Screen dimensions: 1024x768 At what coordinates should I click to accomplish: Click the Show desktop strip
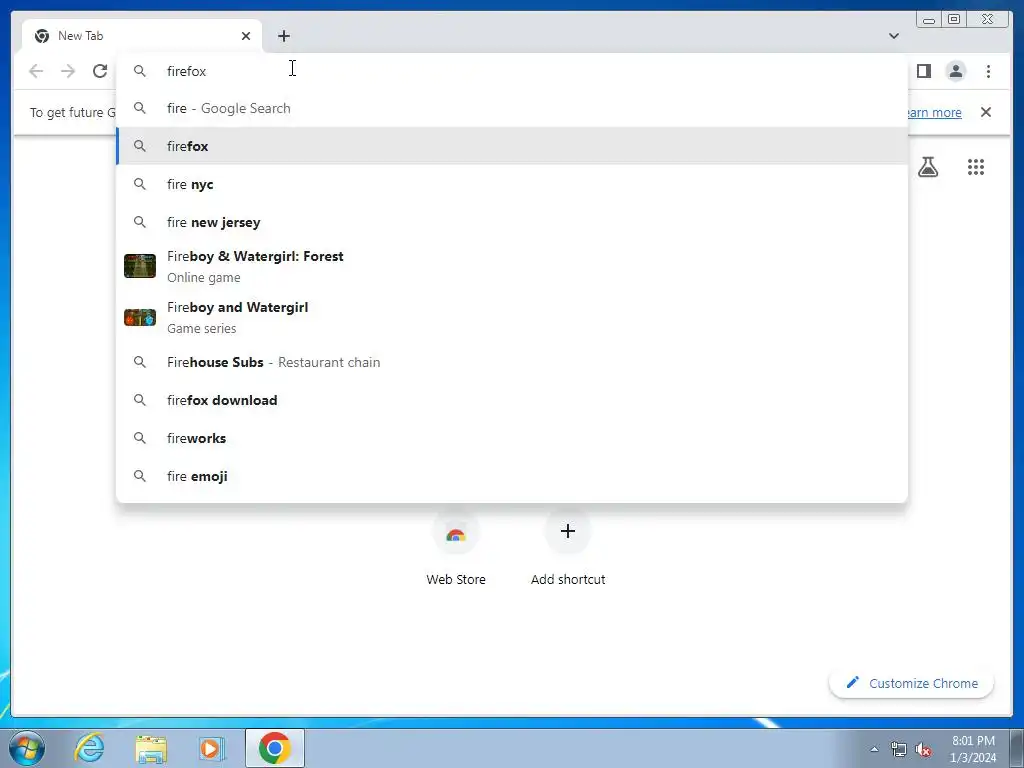click(x=1017, y=748)
